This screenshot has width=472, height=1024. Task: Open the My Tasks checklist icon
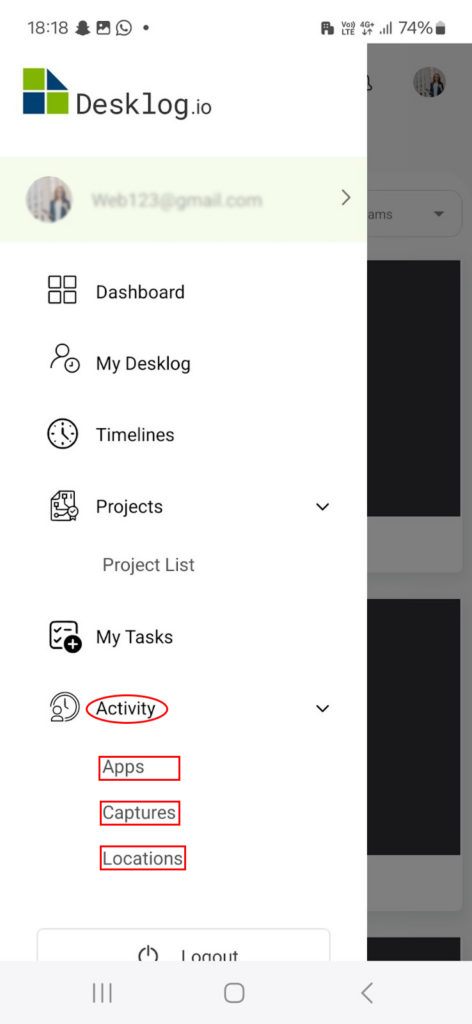pos(65,637)
